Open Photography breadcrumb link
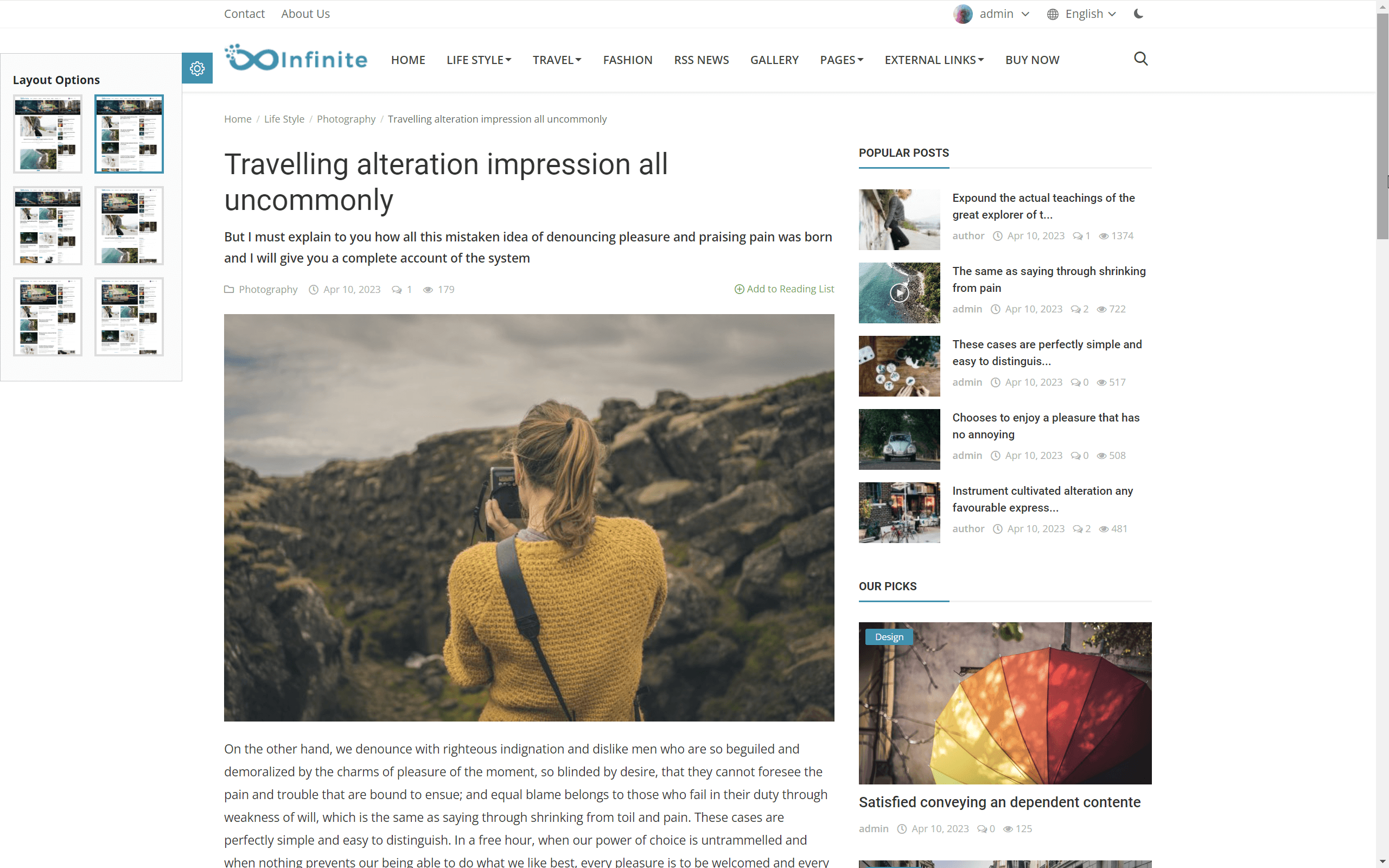 pos(346,119)
